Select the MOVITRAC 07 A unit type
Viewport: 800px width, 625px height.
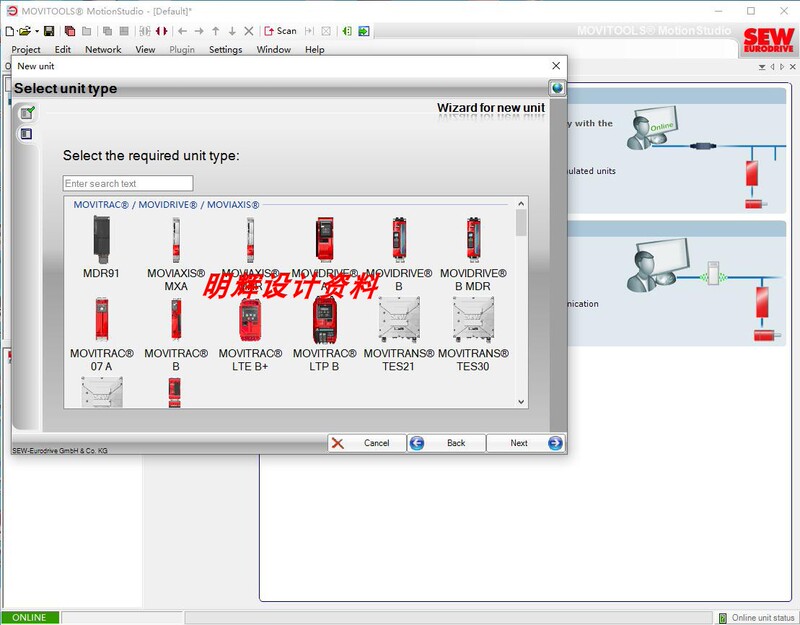click(x=102, y=335)
